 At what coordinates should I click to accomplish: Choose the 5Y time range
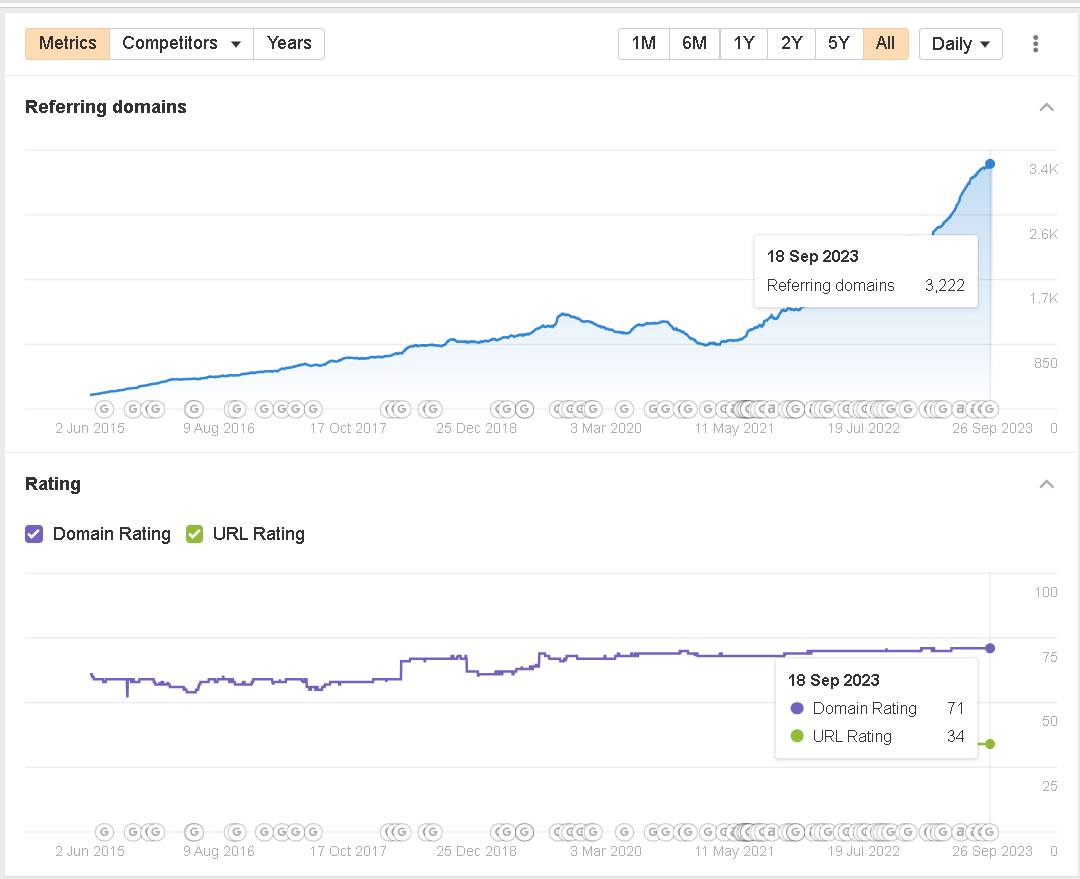(838, 44)
